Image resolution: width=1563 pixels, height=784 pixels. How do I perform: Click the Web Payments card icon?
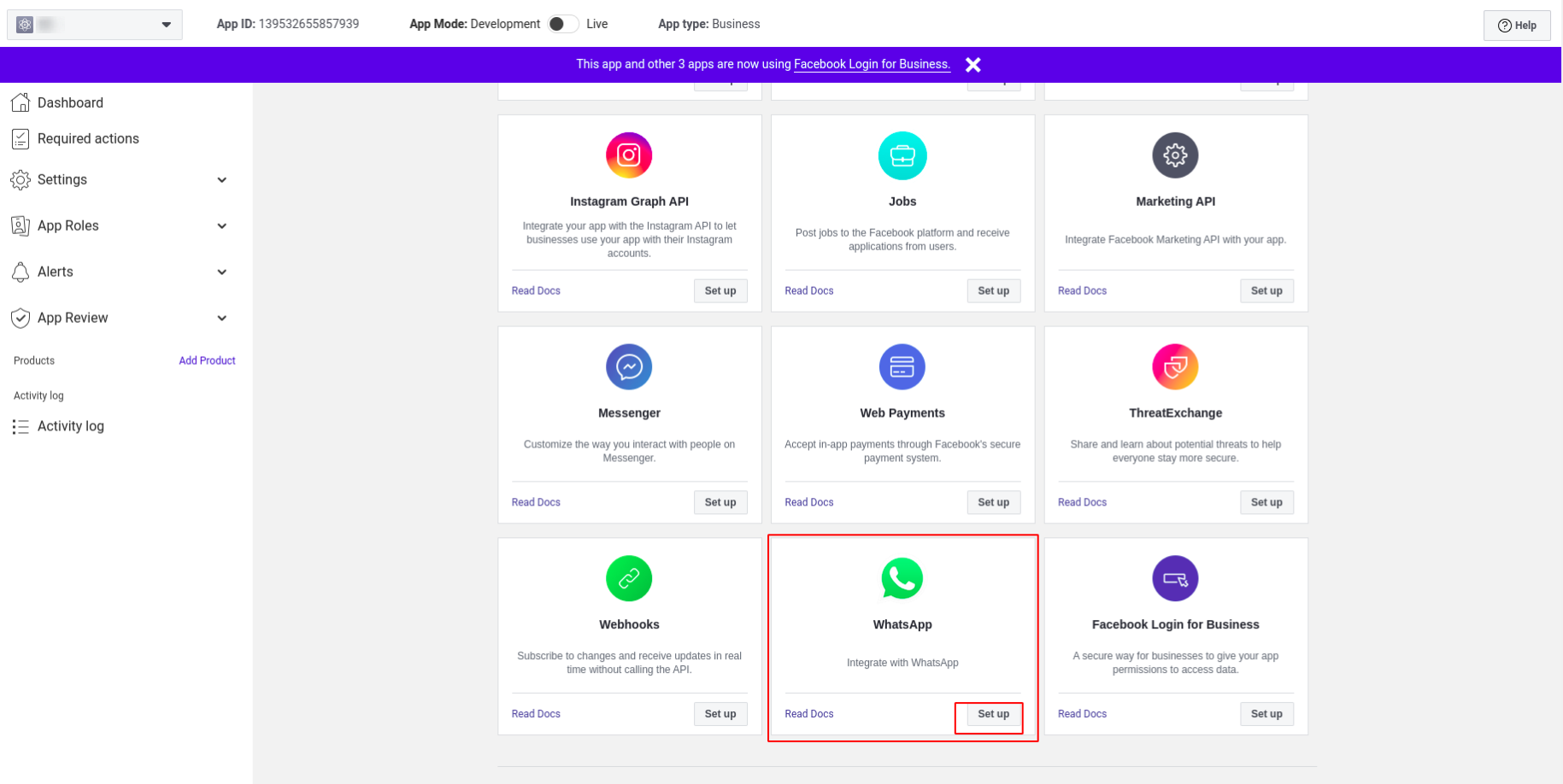pos(902,367)
